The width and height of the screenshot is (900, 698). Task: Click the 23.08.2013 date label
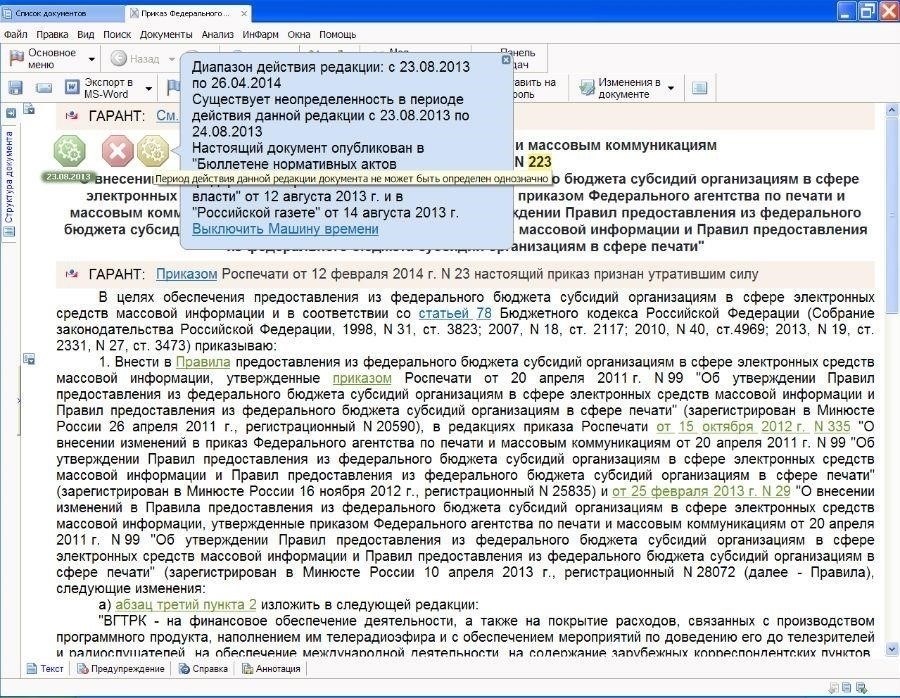coord(68,177)
